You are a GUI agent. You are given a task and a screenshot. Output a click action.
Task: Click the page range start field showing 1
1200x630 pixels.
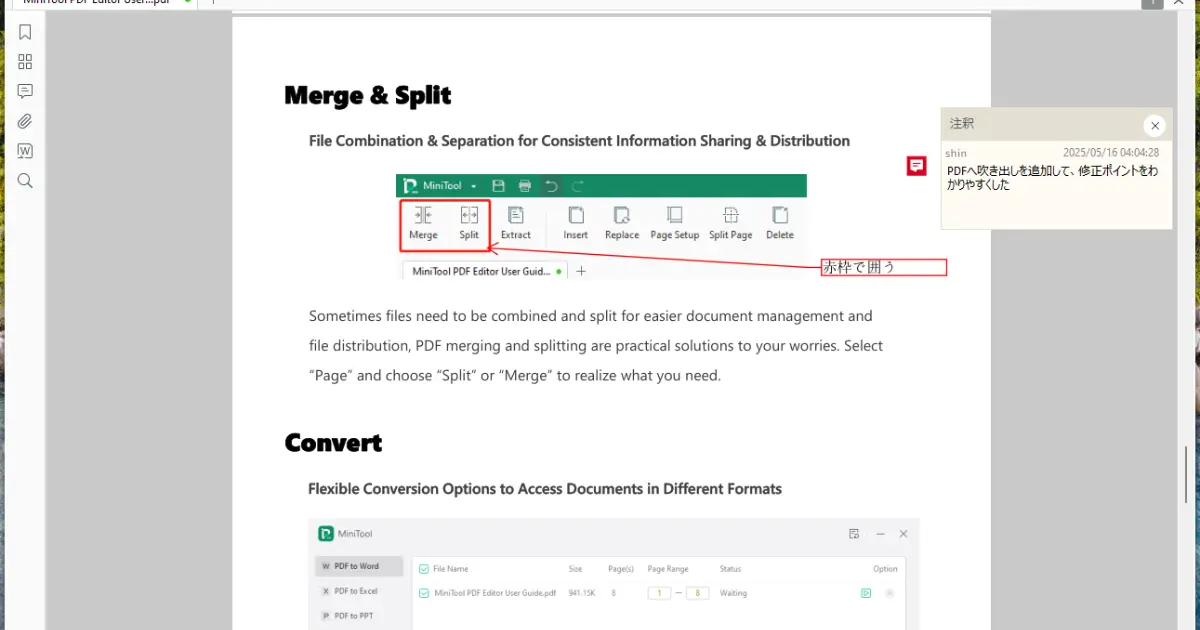(660, 593)
